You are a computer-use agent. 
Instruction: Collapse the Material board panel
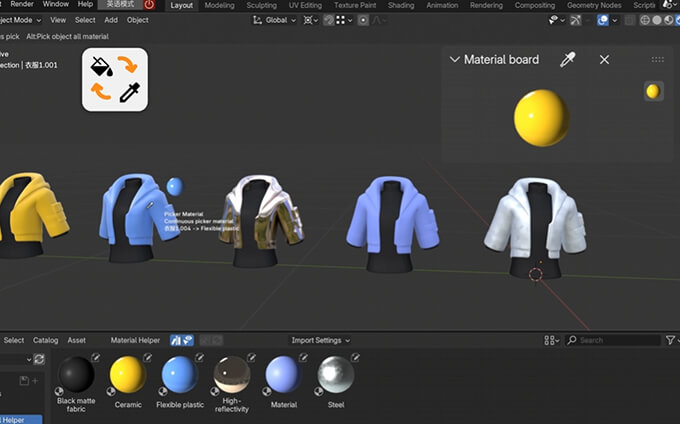tap(455, 60)
